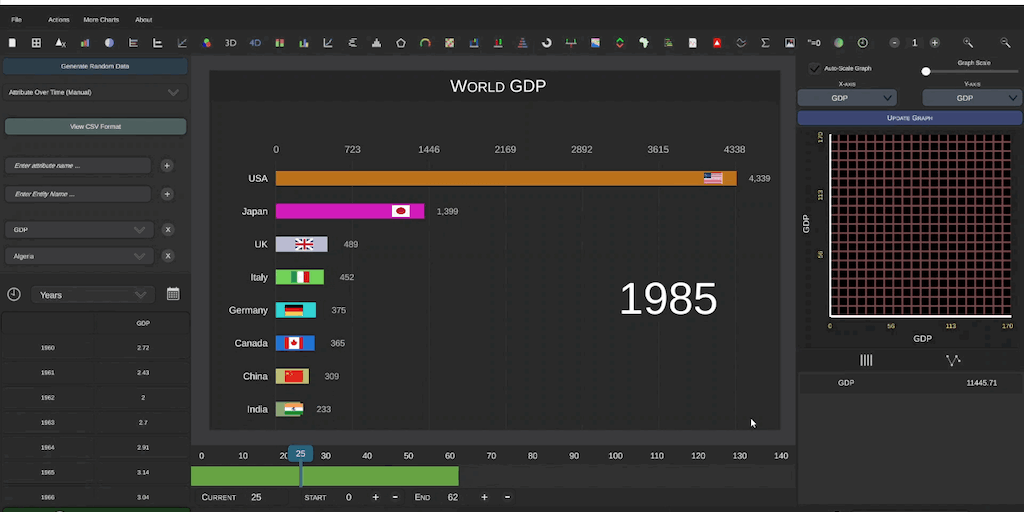Click the rightmost magnifier icon

tap(1005, 43)
